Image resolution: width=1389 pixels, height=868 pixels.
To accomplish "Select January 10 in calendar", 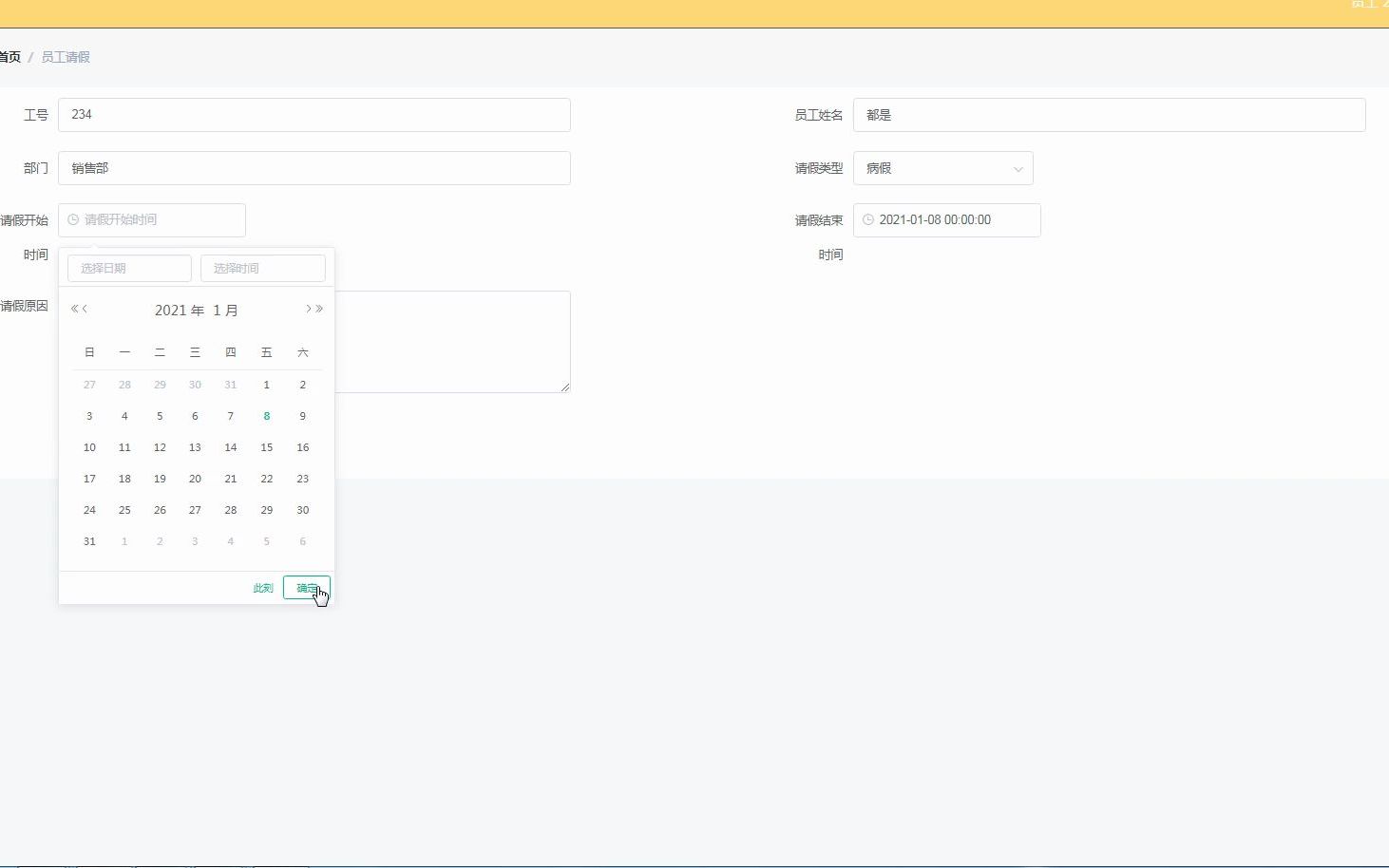I will pyautogui.click(x=89, y=447).
